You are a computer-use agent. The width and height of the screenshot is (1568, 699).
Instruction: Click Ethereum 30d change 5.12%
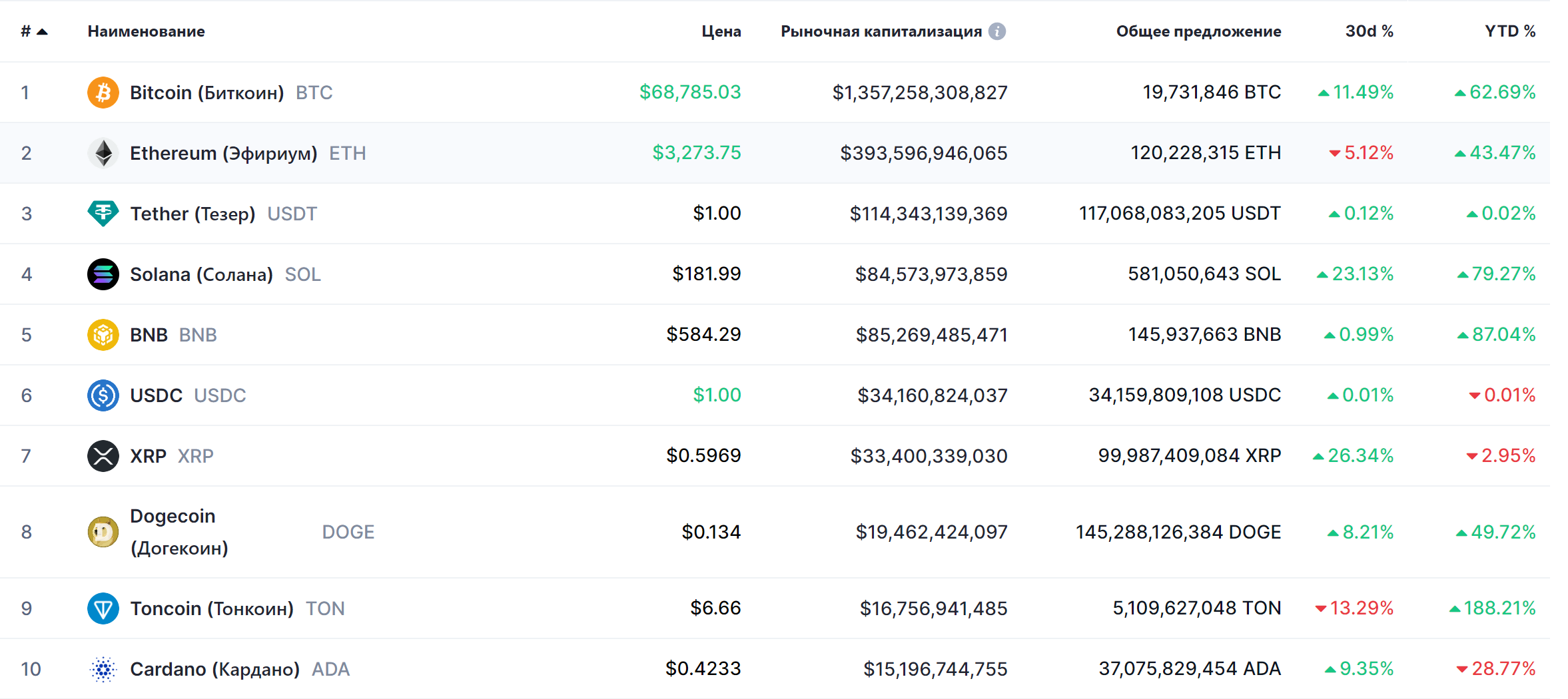click(x=1361, y=152)
